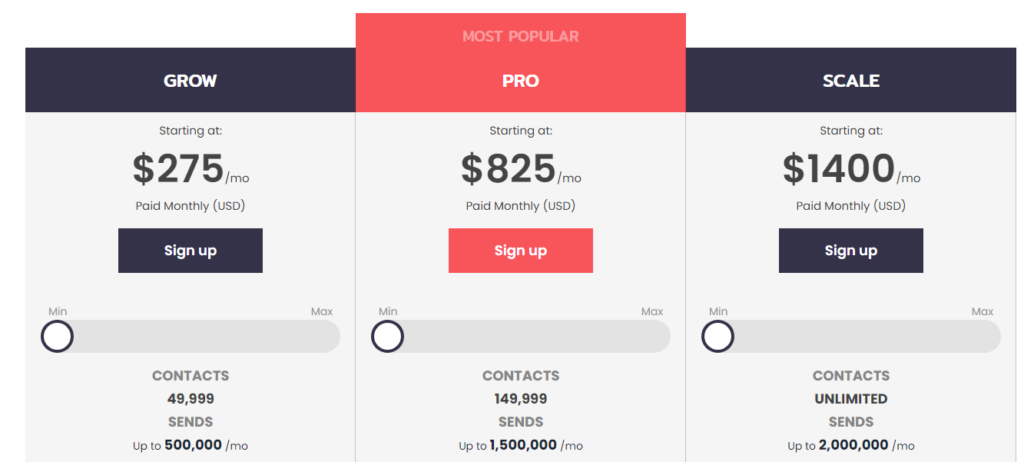Click the $1400/mo price in SCALE
Screen dimensions: 1024x462
coord(850,170)
